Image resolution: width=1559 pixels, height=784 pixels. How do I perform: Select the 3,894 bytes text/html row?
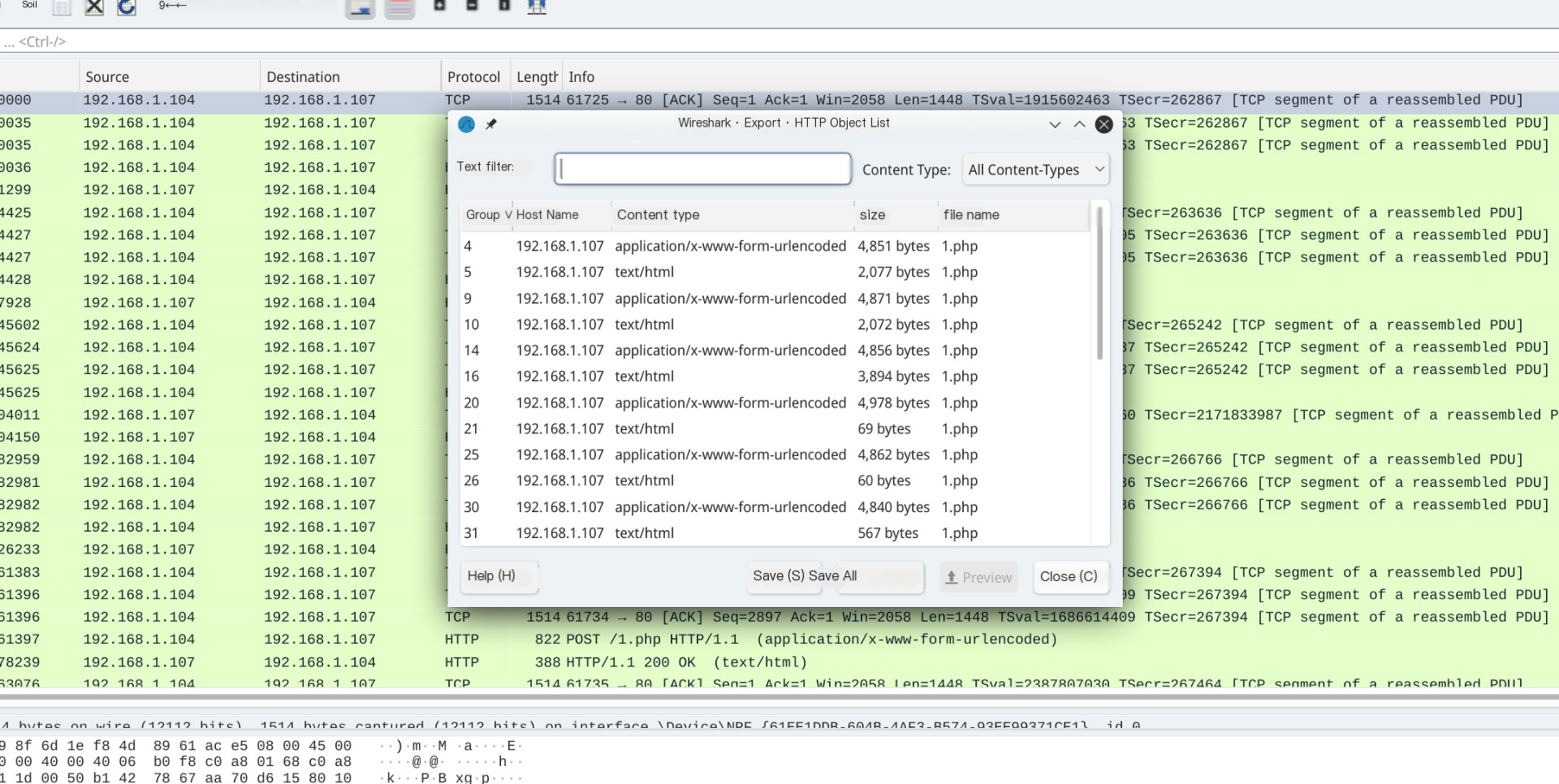click(x=775, y=377)
